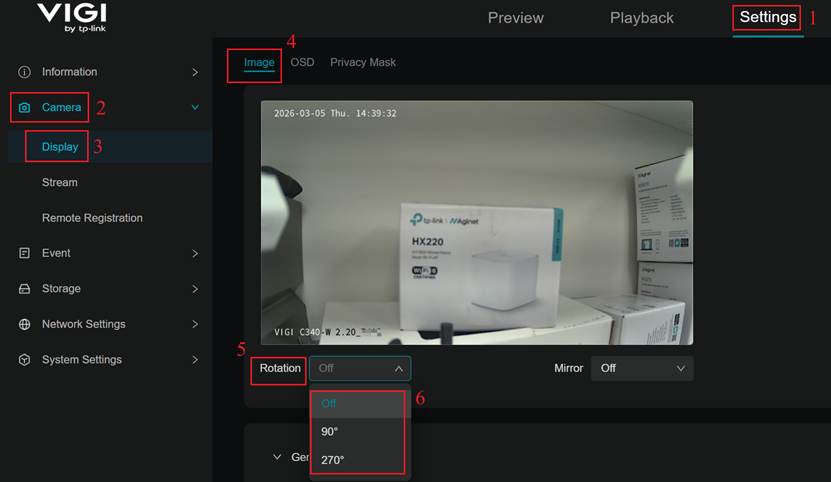Click the Rotation label
This screenshot has height=482, width=831.
tap(280, 368)
